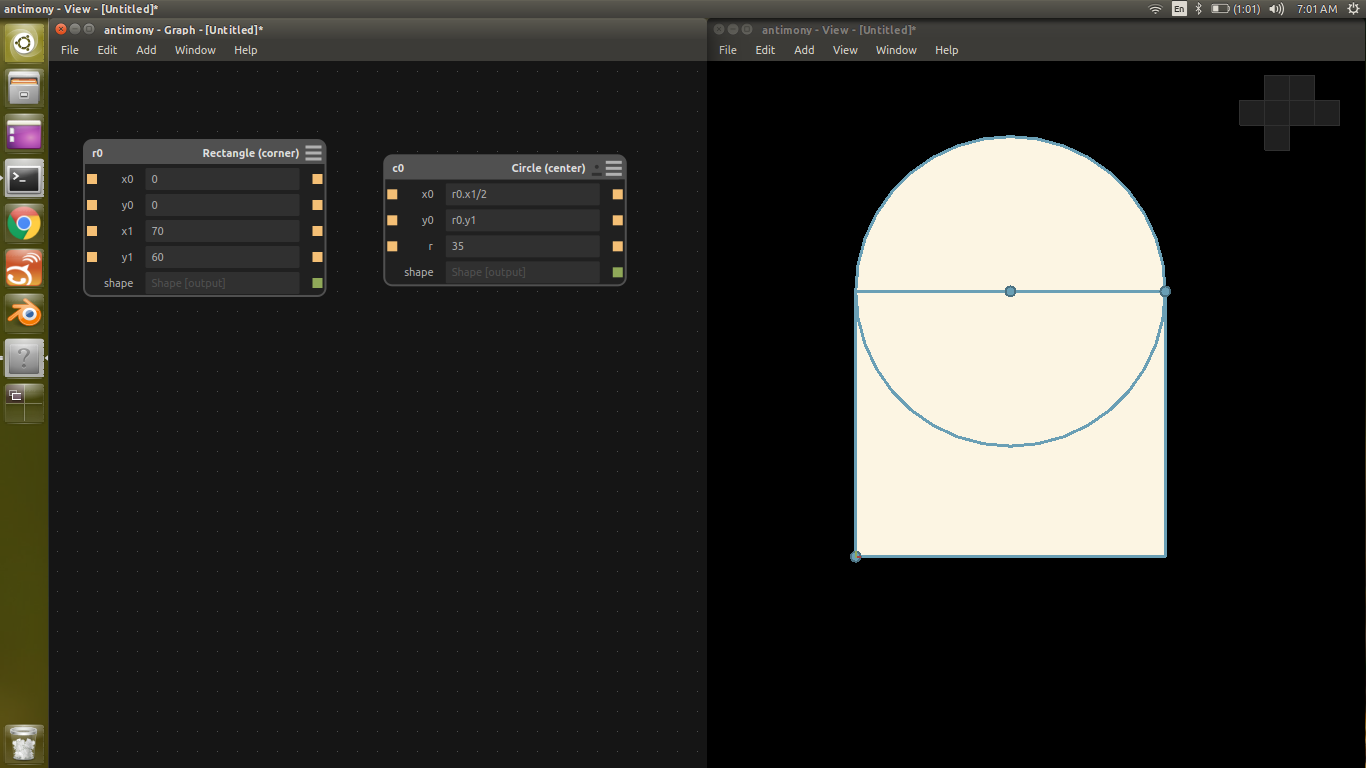Click the y1 output port on Rectangle node

(x=317, y=257)
